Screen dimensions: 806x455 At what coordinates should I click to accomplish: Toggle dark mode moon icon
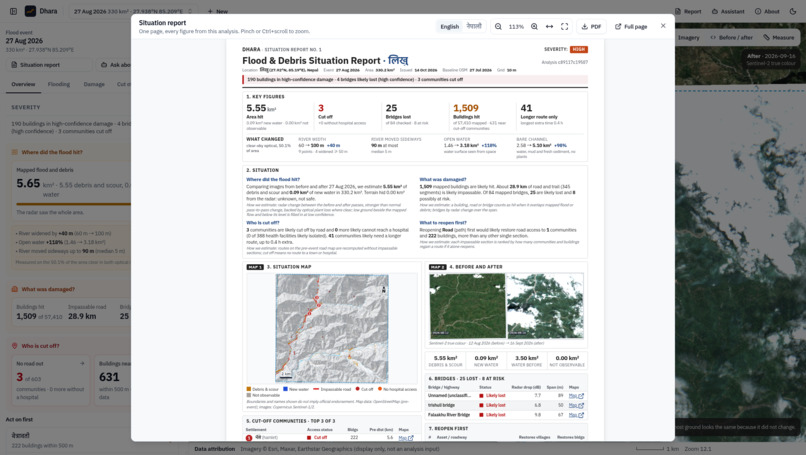[793, 11]
